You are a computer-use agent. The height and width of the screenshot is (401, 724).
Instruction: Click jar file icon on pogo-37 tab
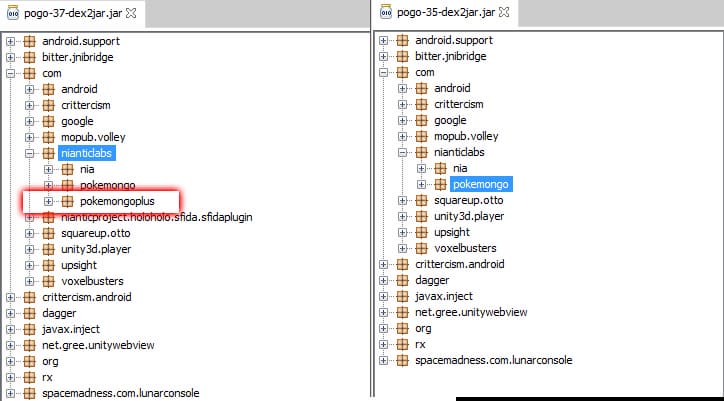(13, 12)
